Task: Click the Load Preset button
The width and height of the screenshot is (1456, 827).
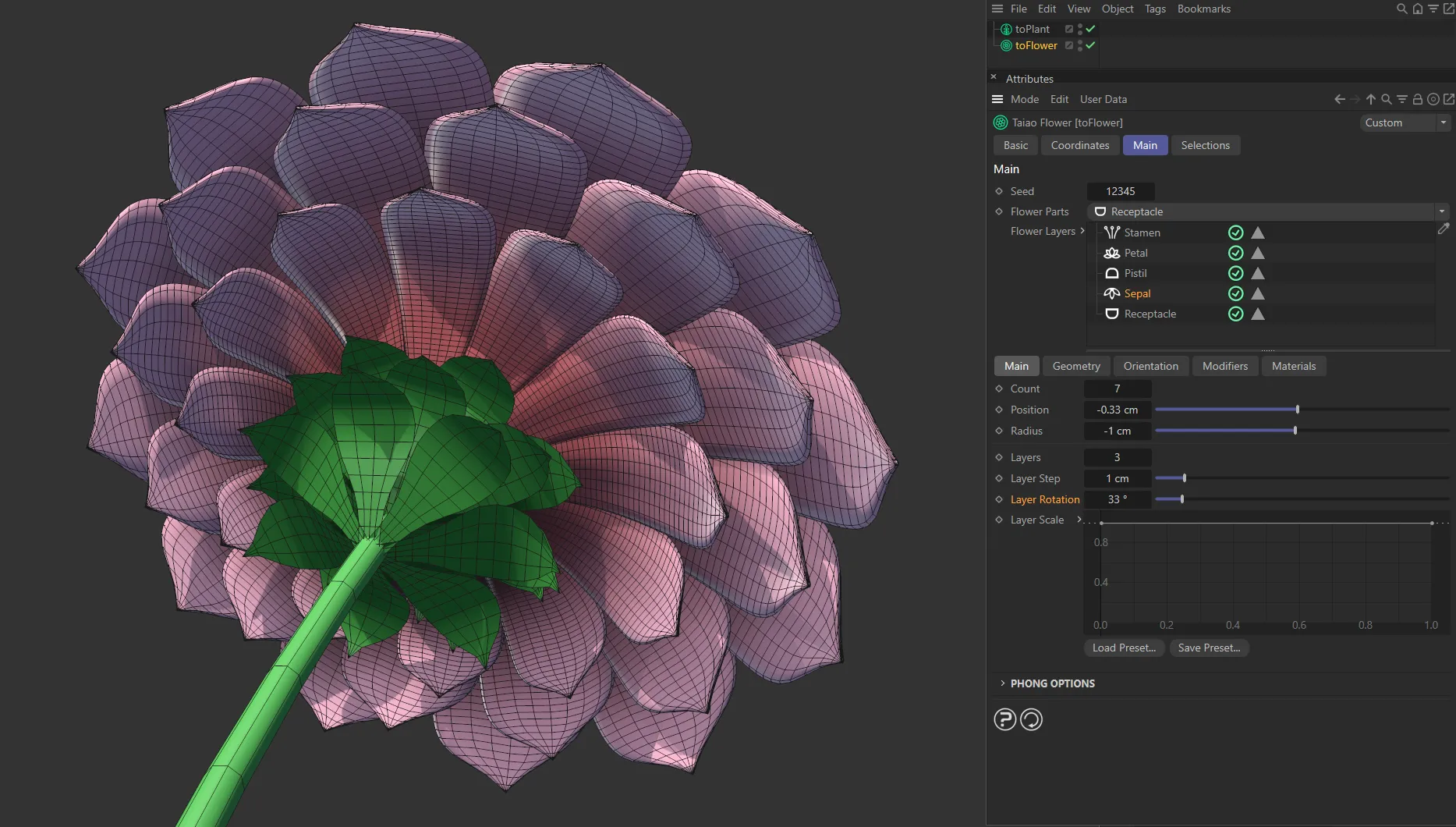Action: [1124, 648]
